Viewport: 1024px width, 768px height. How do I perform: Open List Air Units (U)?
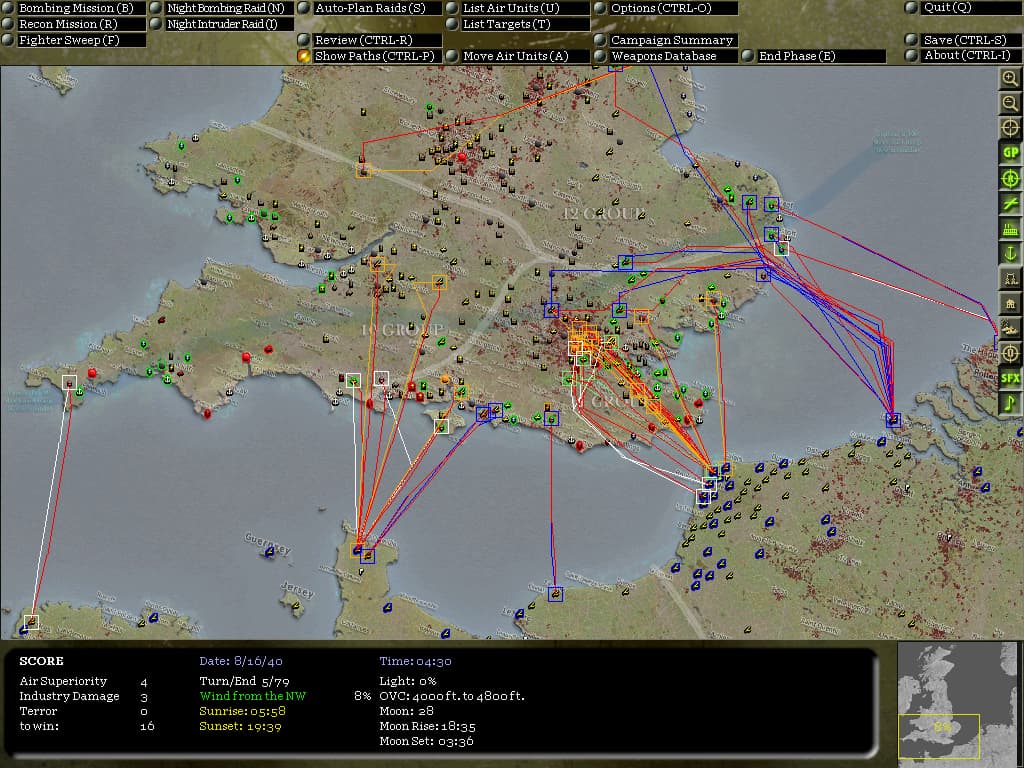[x=510, y=8]
